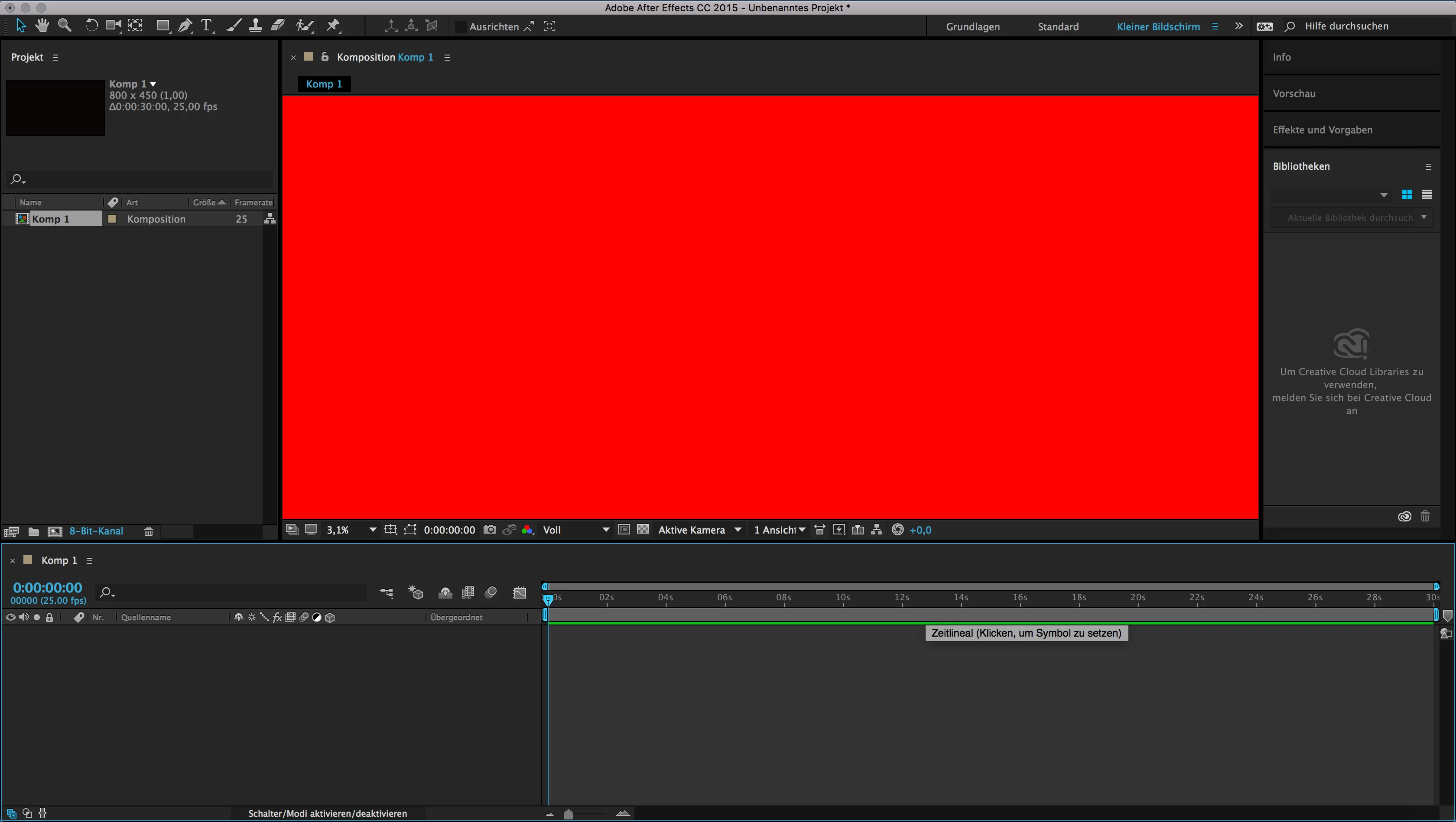This screenshot has height=822, width=1456.
Task: Select the Zoom magnifier tool
Action: point(65,26)
